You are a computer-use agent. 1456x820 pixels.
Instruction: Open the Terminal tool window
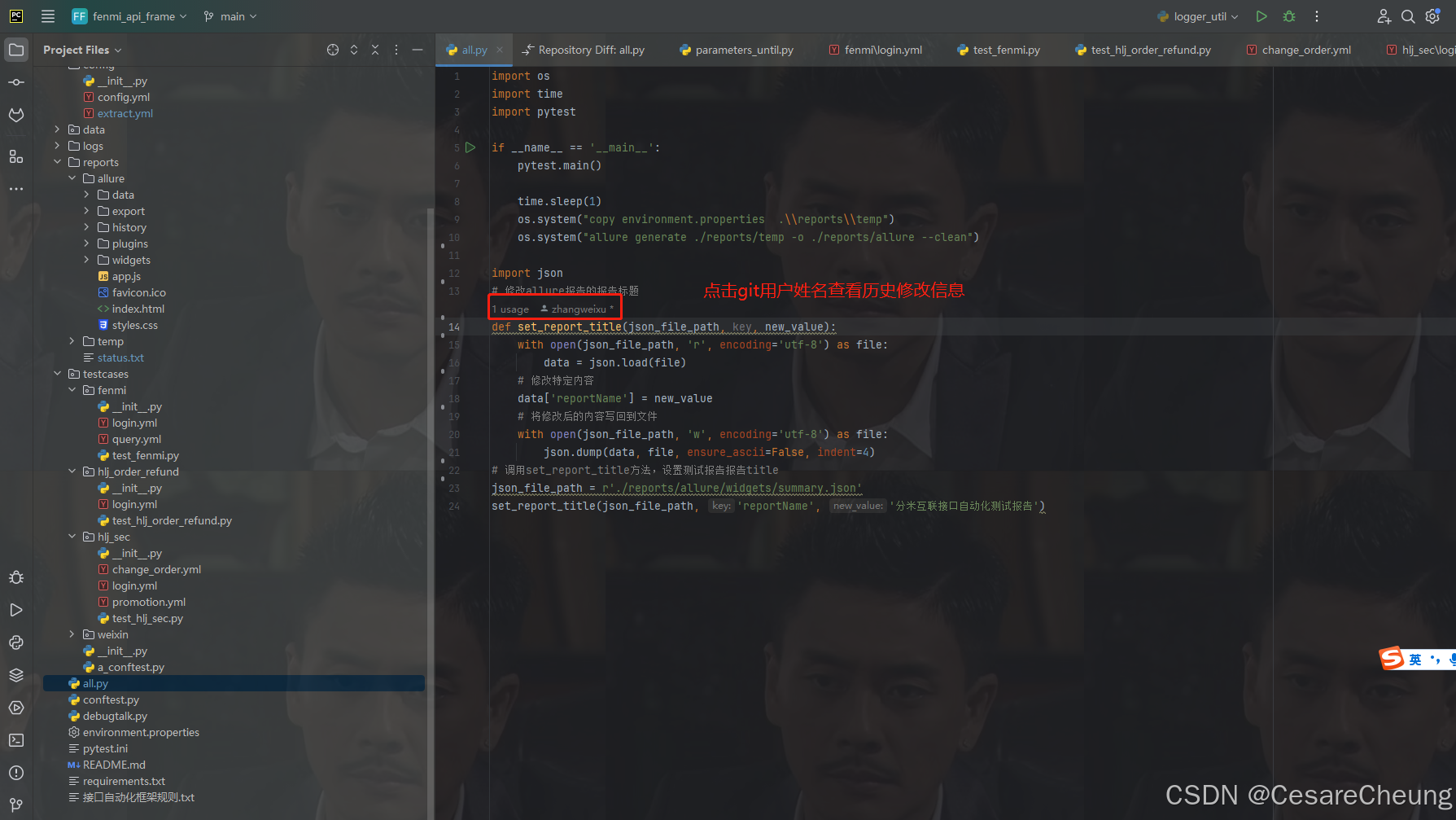tap(16, 740)
